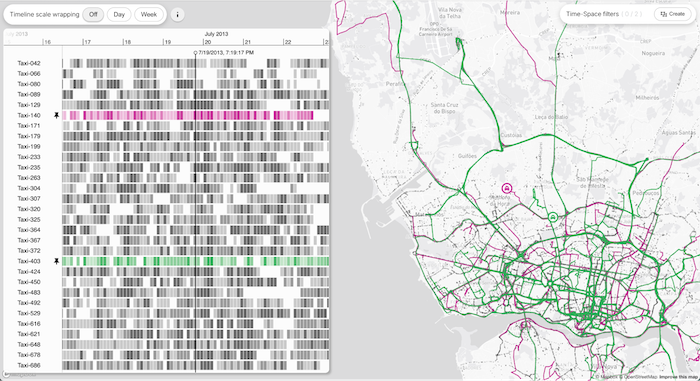The image size is (700, 381).
Task: Select the Taxi-678 row label
Action: 29,355
